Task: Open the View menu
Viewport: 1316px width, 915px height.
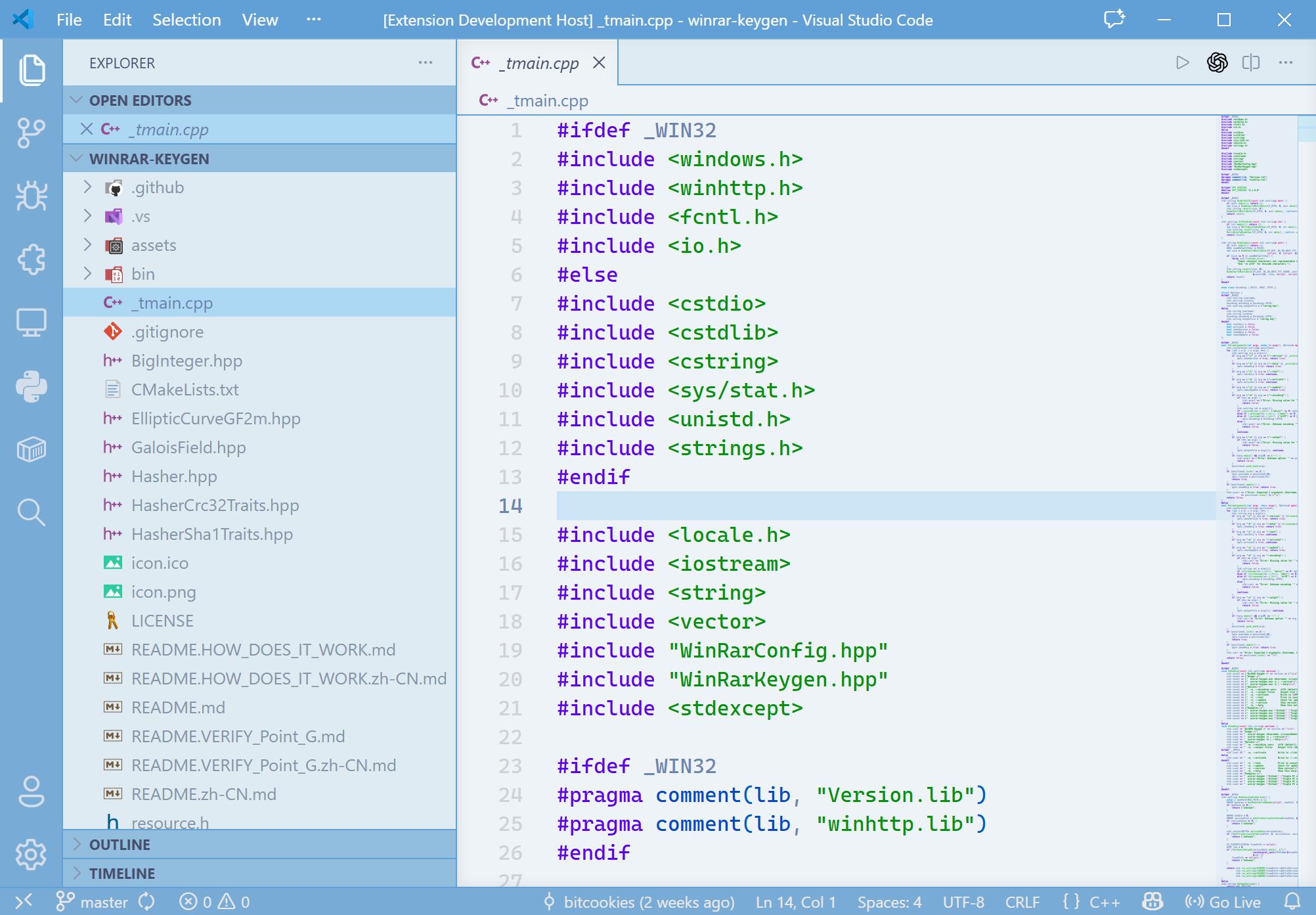Action: [260, 20]
